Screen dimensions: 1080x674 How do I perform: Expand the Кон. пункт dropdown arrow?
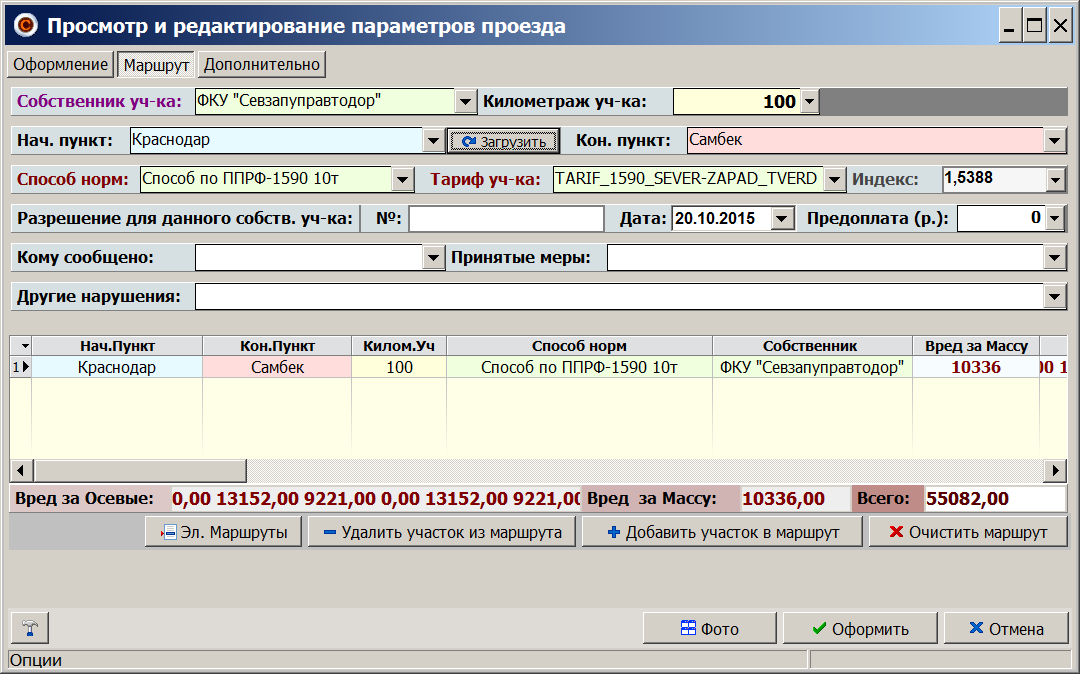tap(1055, 141)
